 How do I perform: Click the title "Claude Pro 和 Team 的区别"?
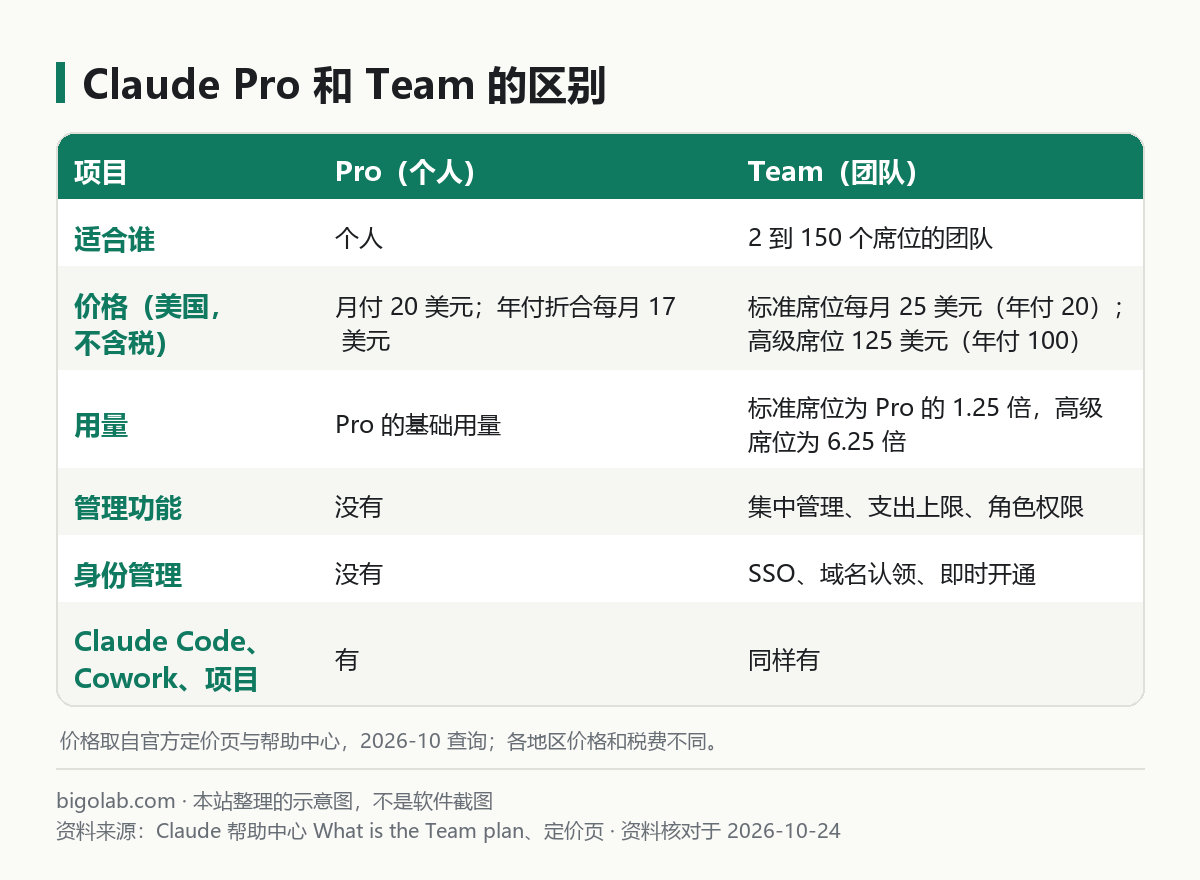pyautogui.click(x=344, y=85)
